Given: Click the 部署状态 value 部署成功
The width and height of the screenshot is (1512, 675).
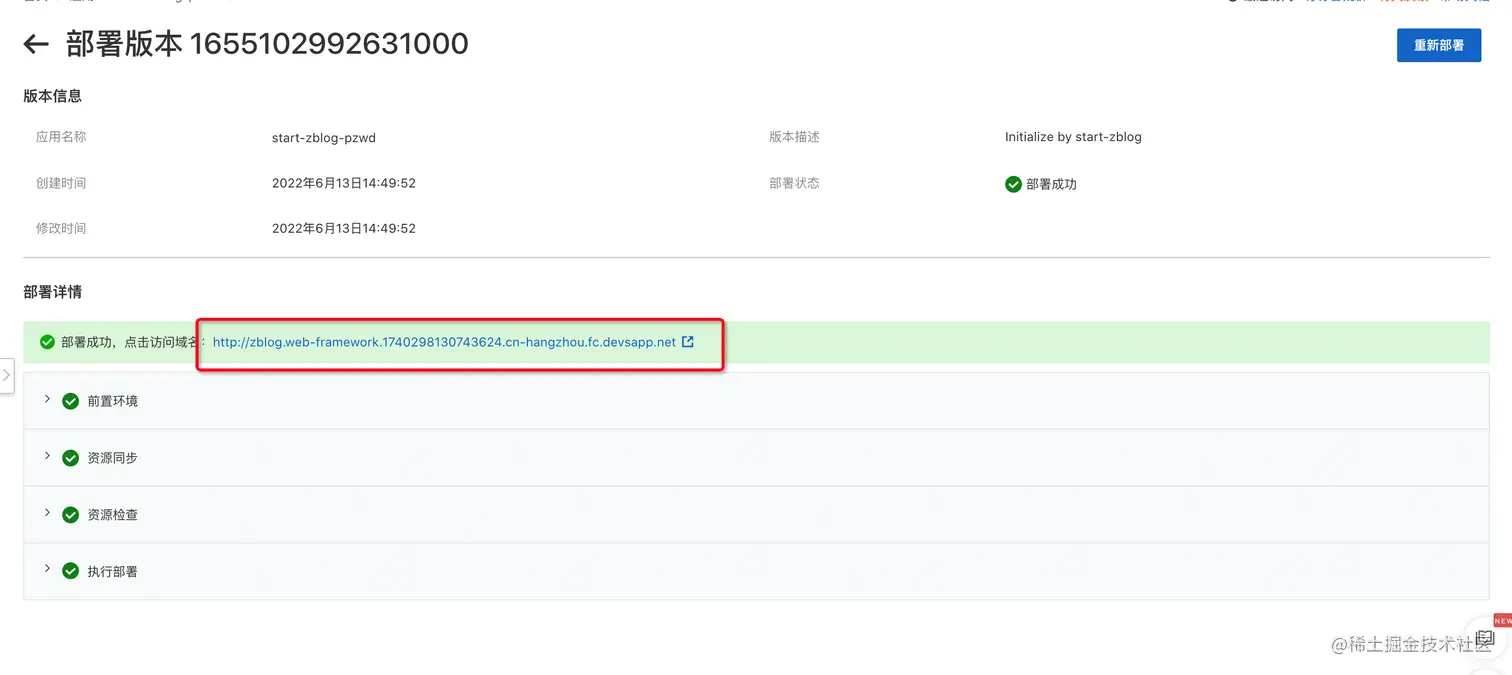Looking at the screenshot, I should point(1052,184).
